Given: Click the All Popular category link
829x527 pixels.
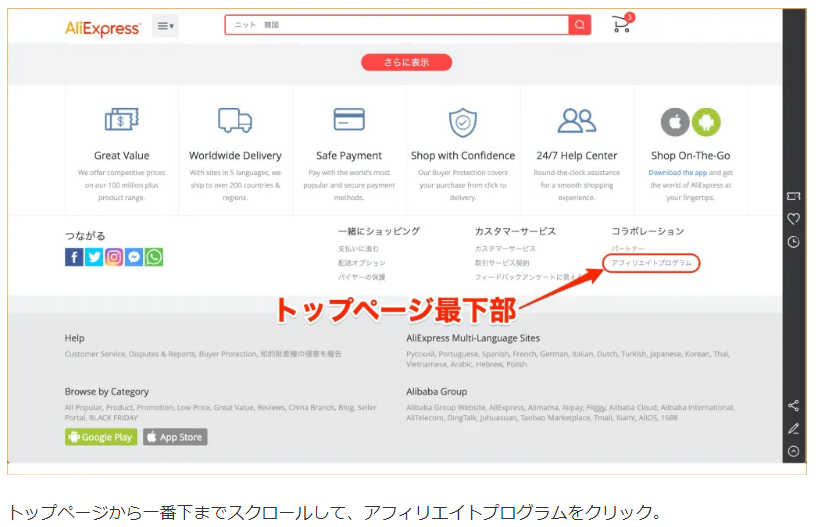Looking at the screenshot, I should coord(83,408).
